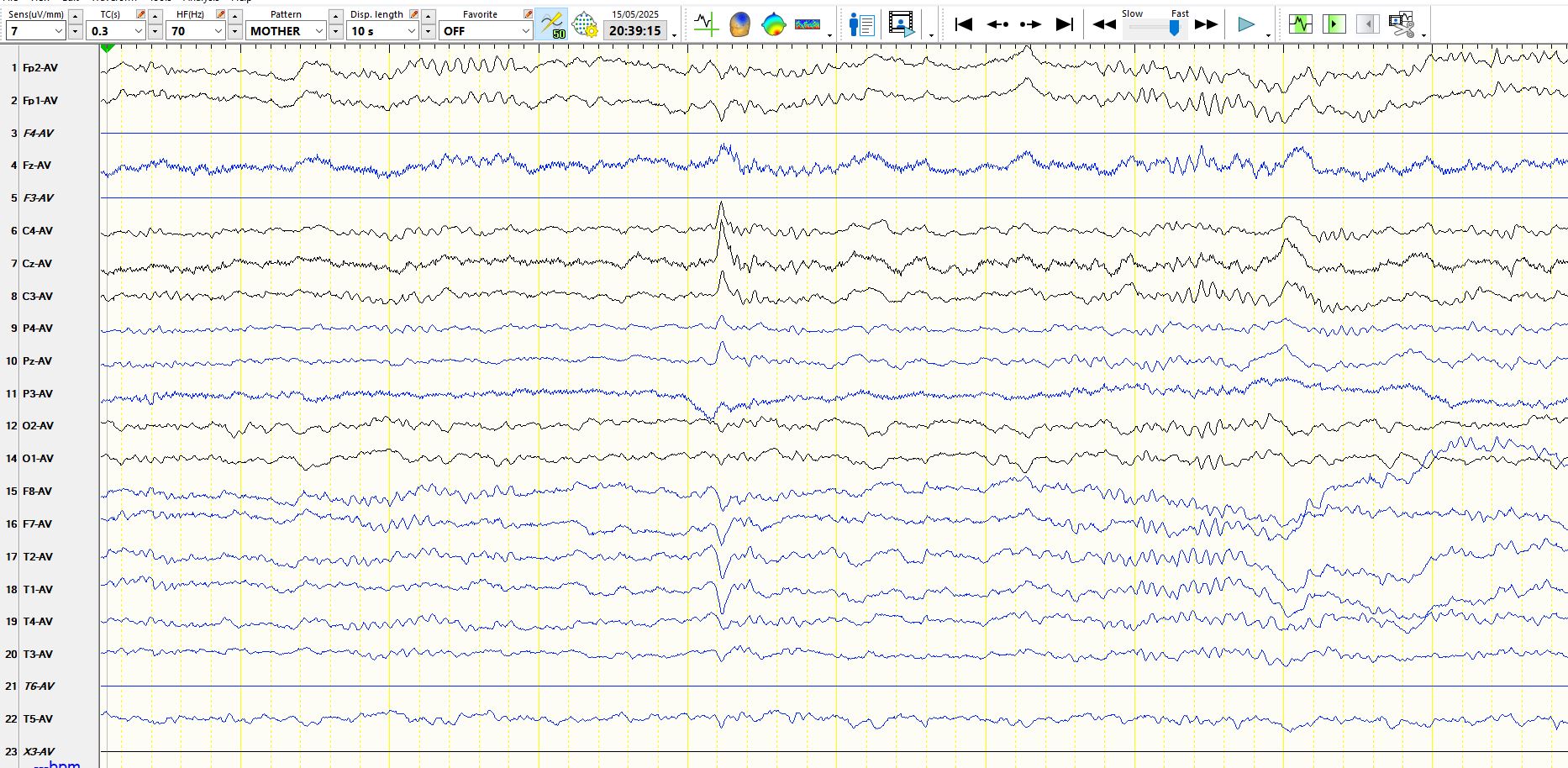This screenshot has width=1568, height=768.
Task: Go to the next event marker
Action: (x=1030, y=24)
